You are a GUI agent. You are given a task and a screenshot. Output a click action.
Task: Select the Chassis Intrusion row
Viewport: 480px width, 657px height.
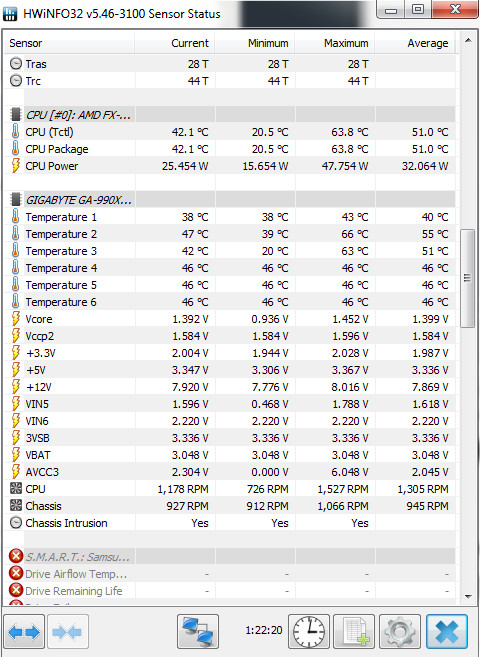230,523
